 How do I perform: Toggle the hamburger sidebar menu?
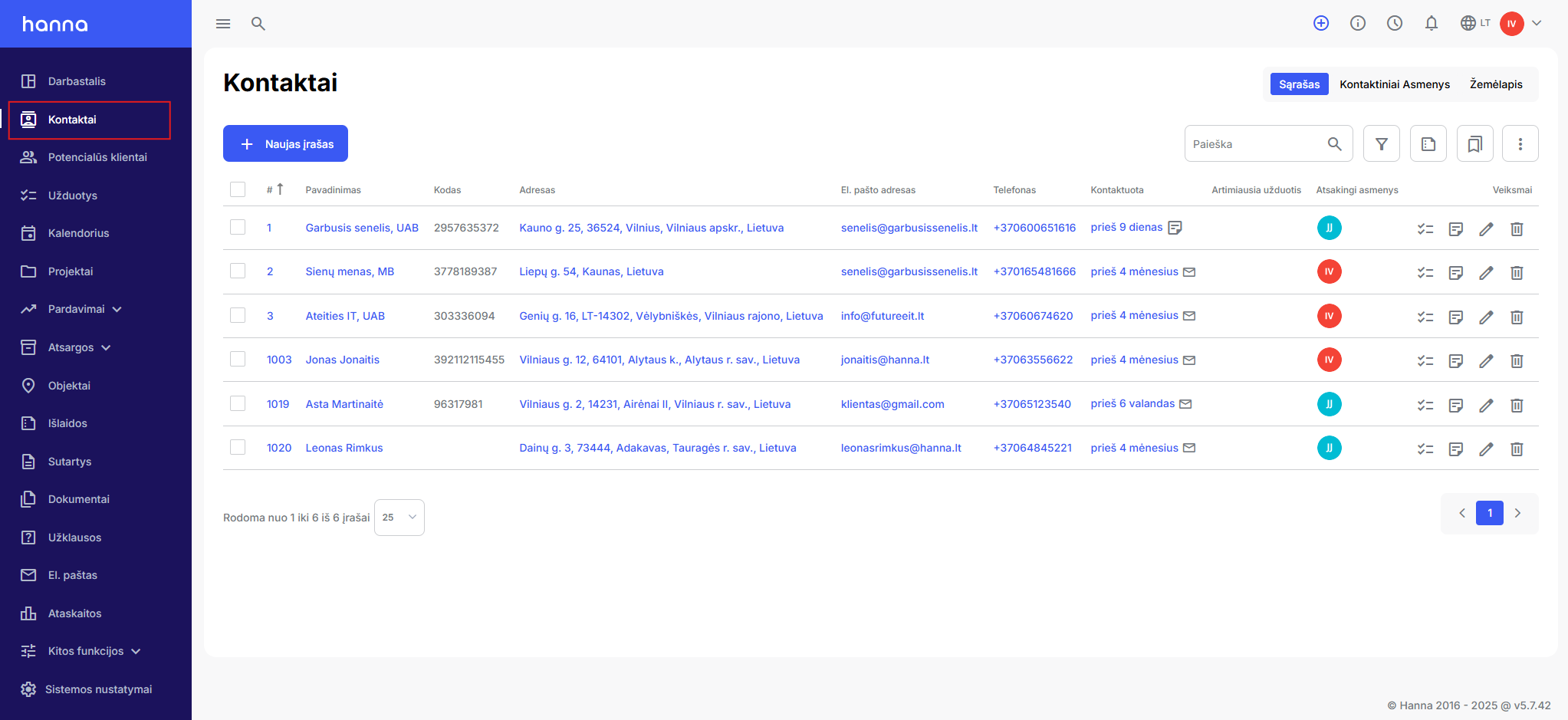click(223, 24)
